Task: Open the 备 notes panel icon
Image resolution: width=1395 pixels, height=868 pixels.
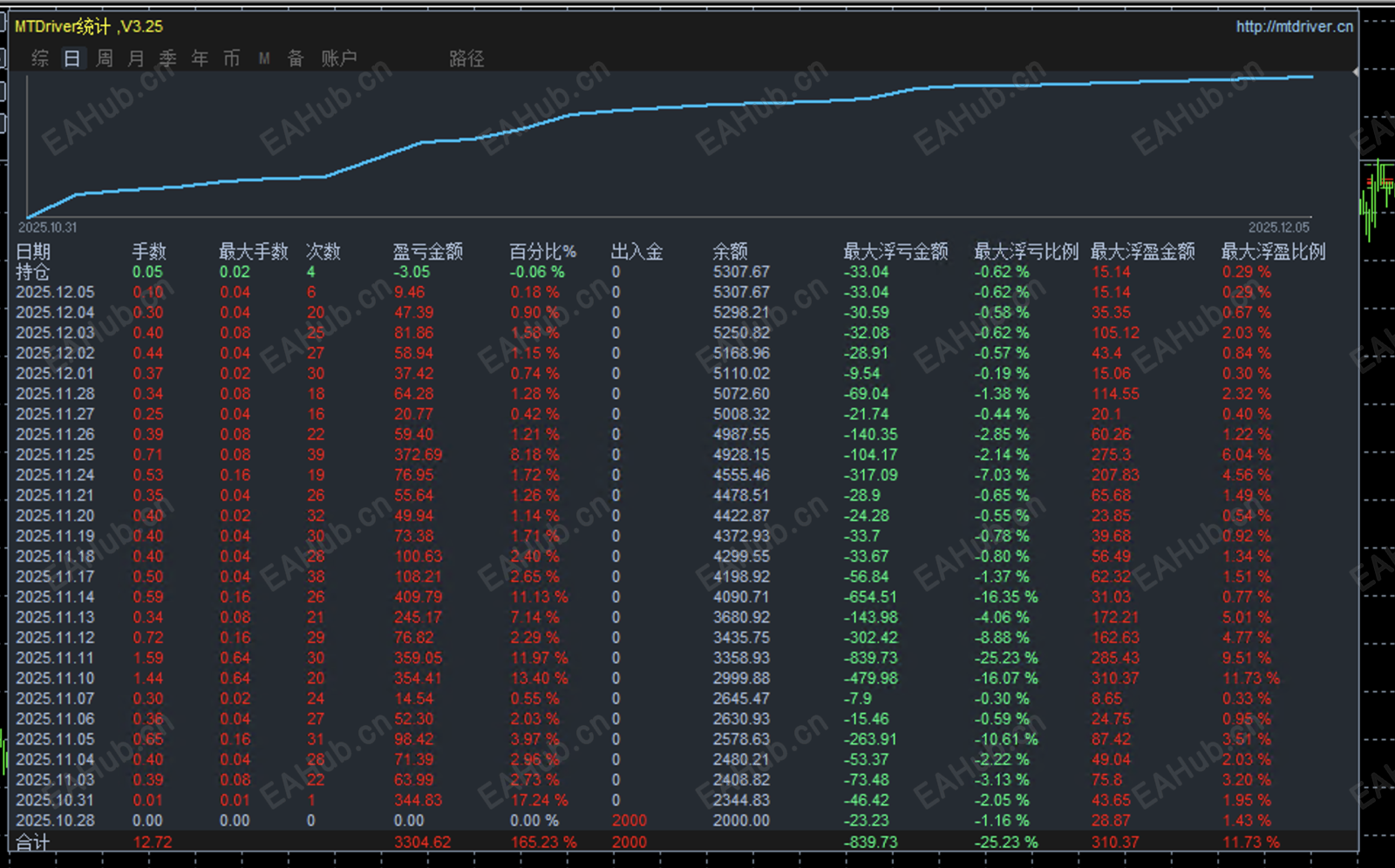Action: click(295, 58)
